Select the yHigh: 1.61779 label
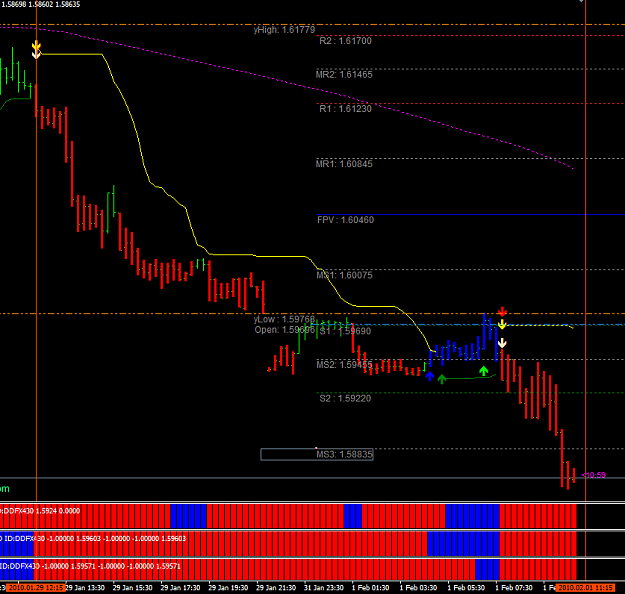 [284, 30]
